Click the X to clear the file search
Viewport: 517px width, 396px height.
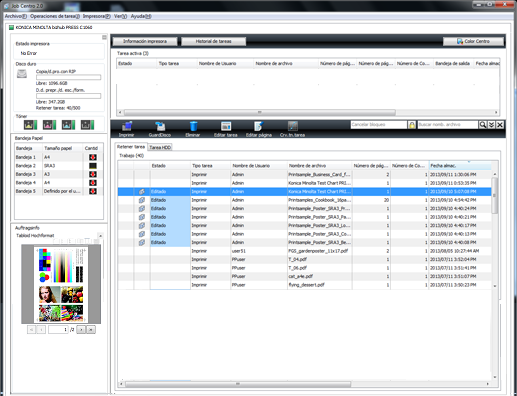tap(500, 125)
